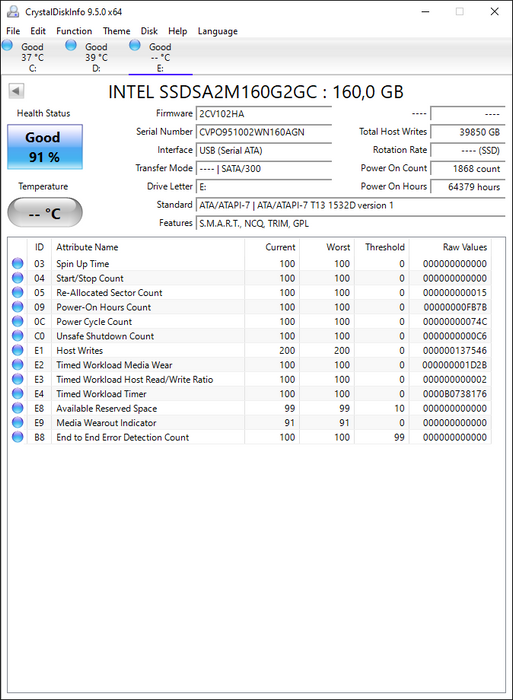Click the Drive Letter field E:
The width and height of the screenshot is (513, 700).
pyautogui.click(x=263, y=187)
